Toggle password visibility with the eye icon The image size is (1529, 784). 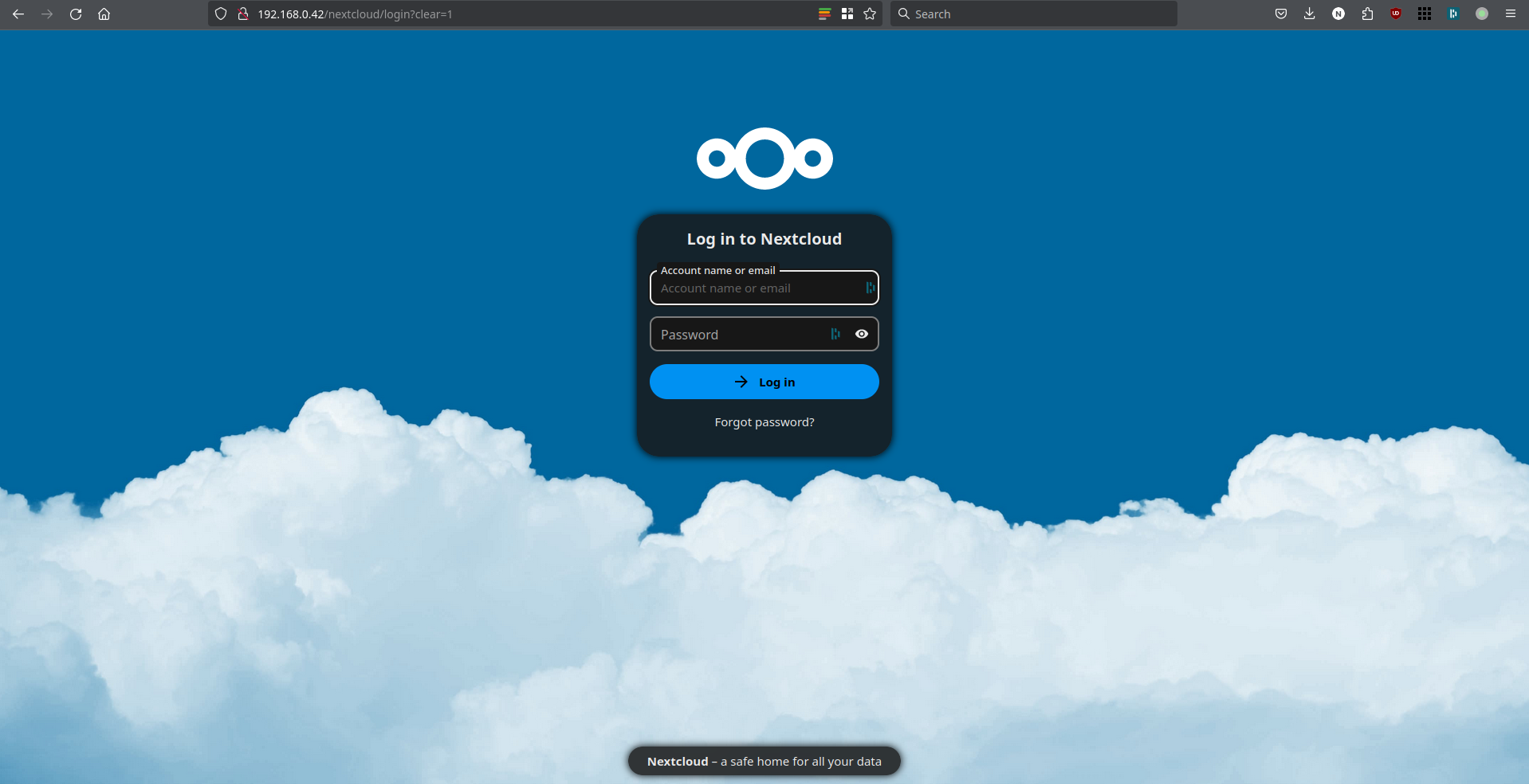(x=862, y=334)
